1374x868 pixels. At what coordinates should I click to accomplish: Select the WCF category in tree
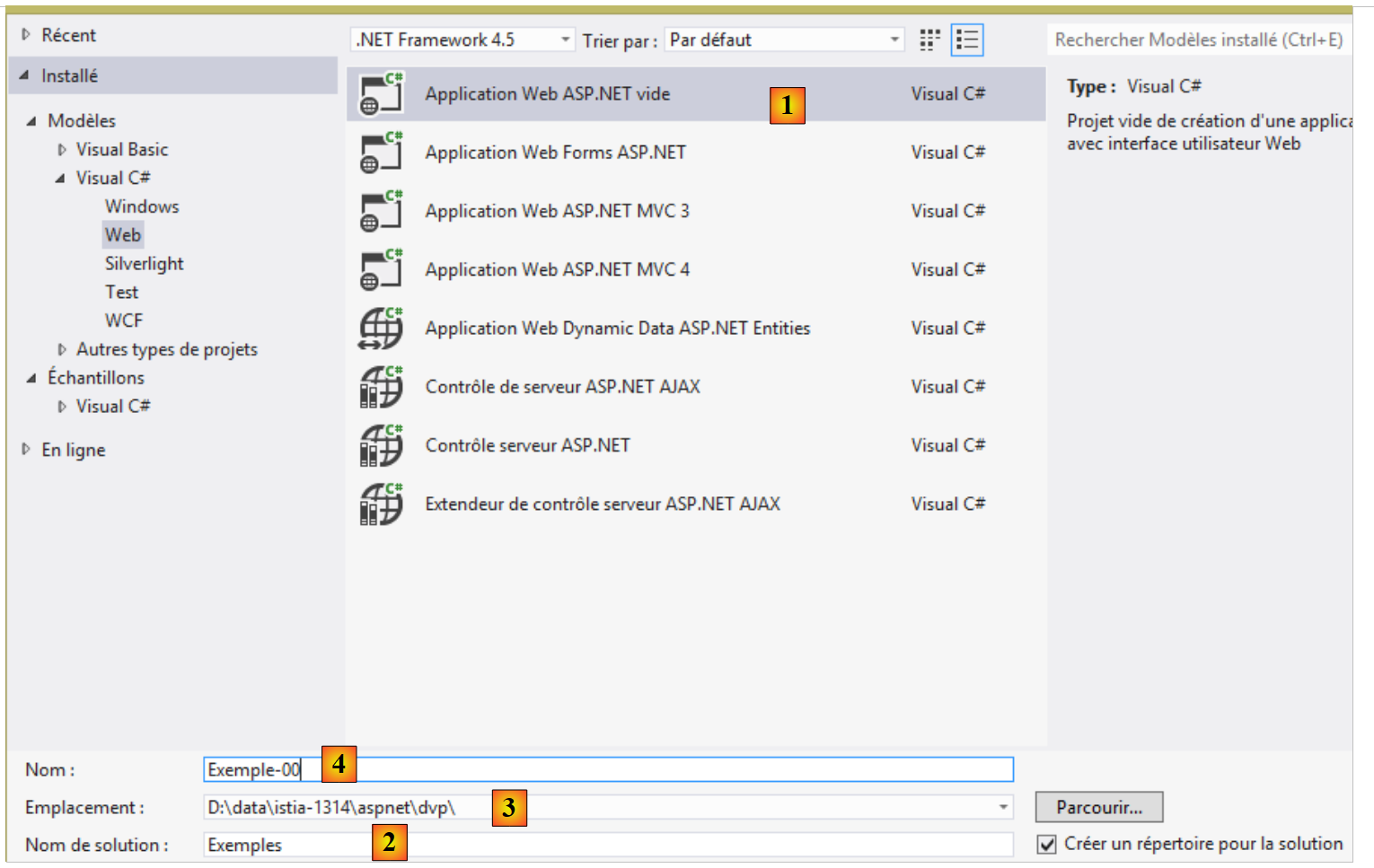tap(124, 320)
